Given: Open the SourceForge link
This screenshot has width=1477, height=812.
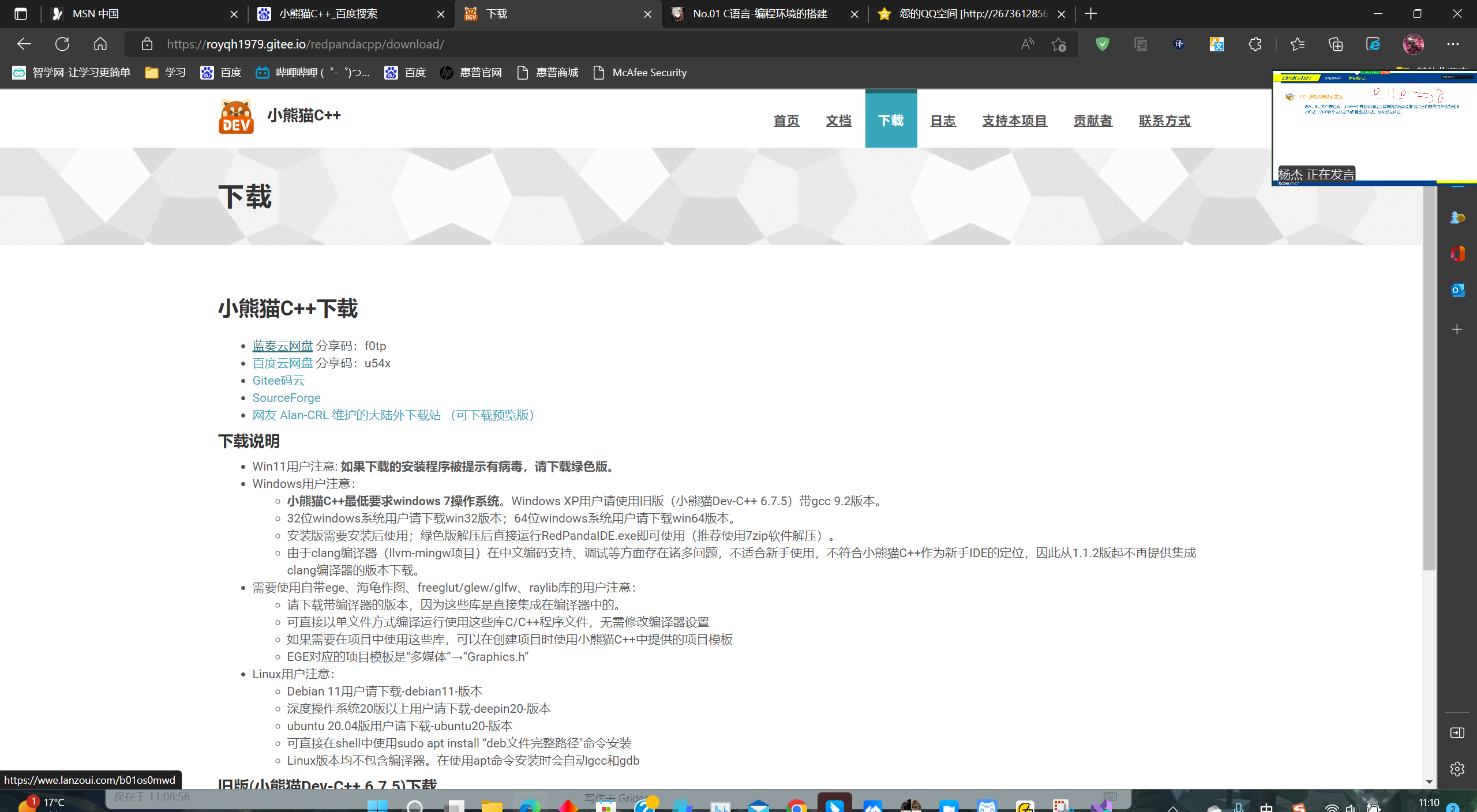Looking at the screenshot, I should pyautogui.click(x=286, y=398).
